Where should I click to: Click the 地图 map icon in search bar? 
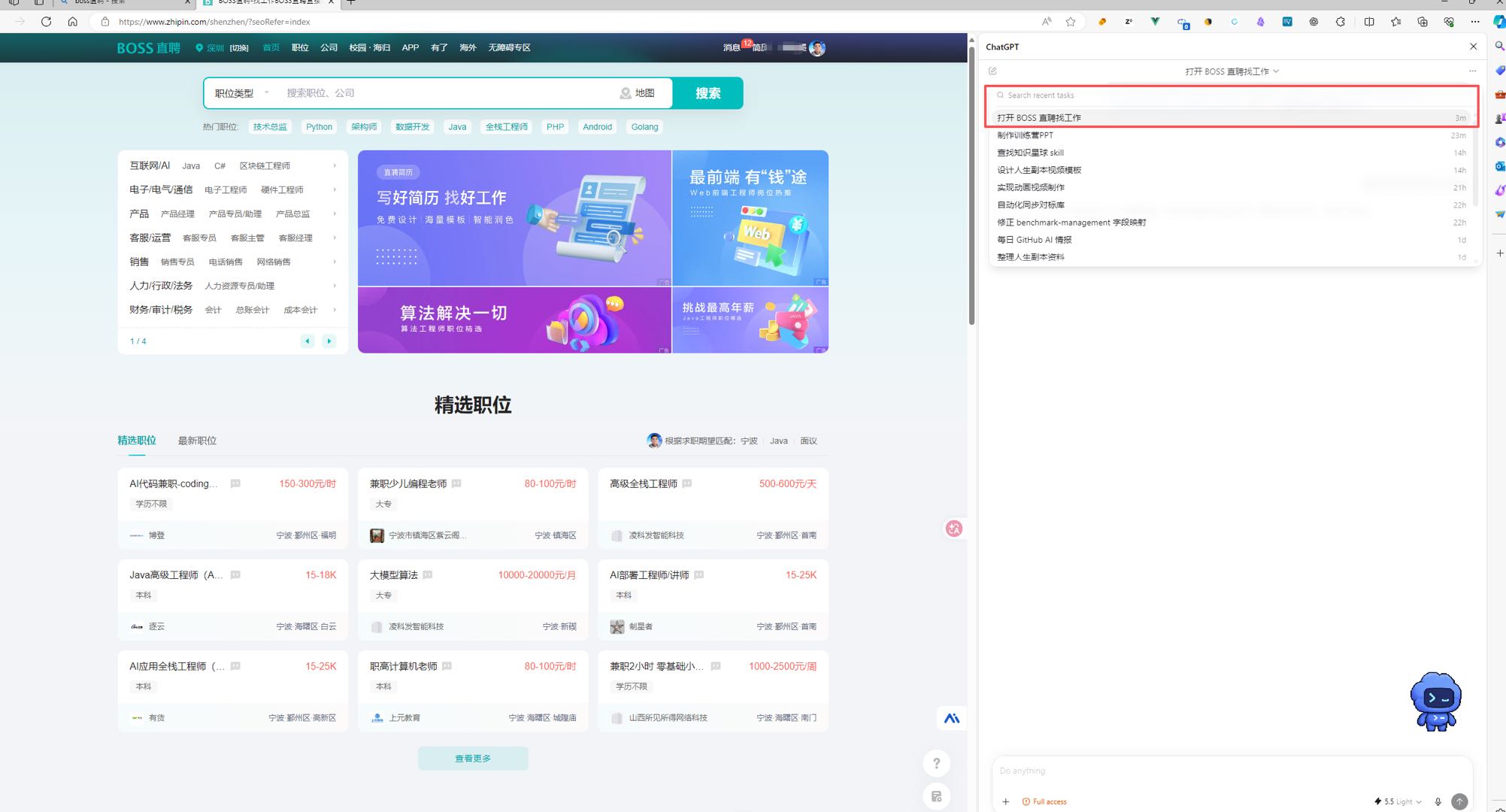click(637, 93)
